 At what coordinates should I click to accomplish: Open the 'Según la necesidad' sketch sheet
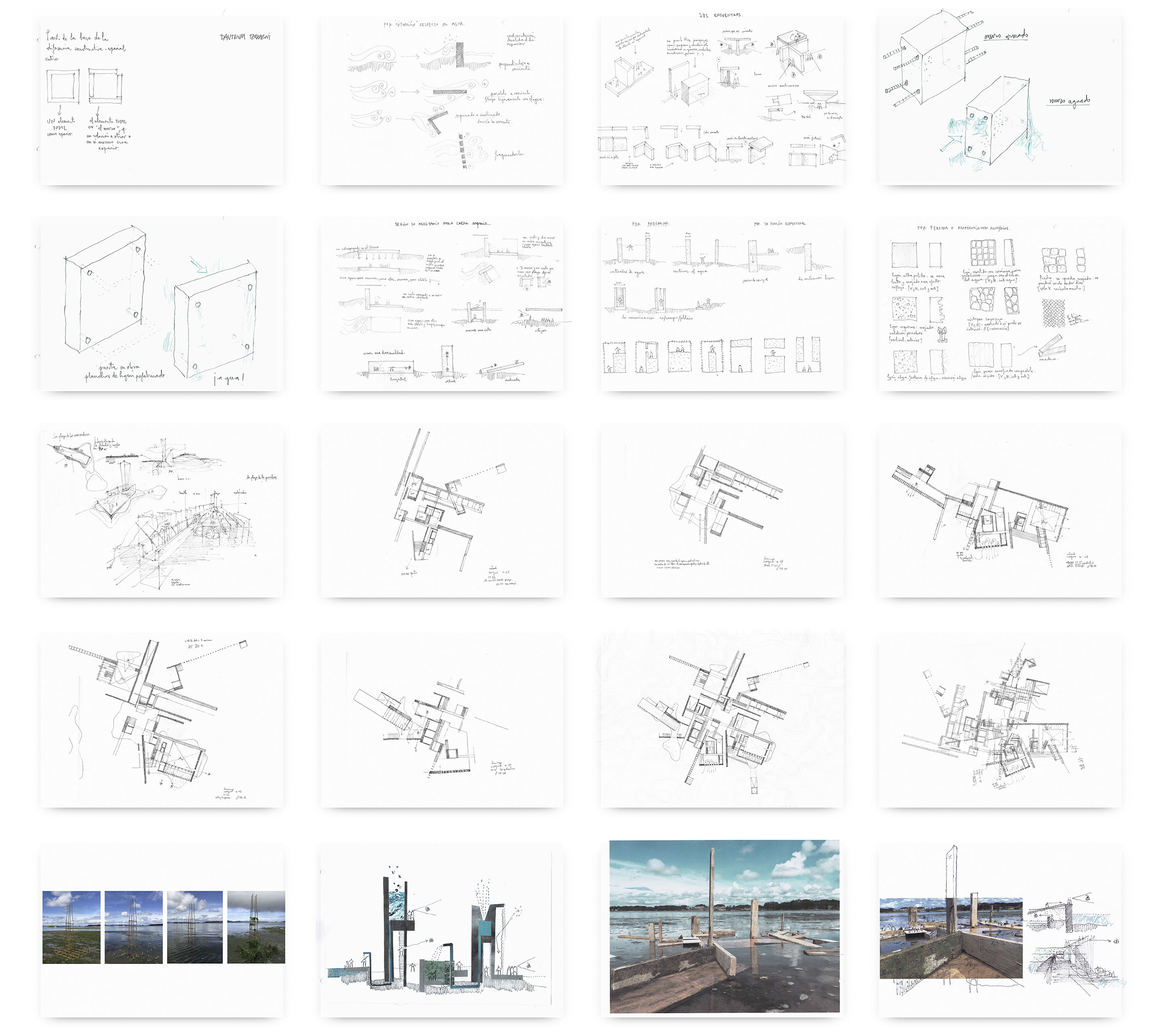pos(442,305)
